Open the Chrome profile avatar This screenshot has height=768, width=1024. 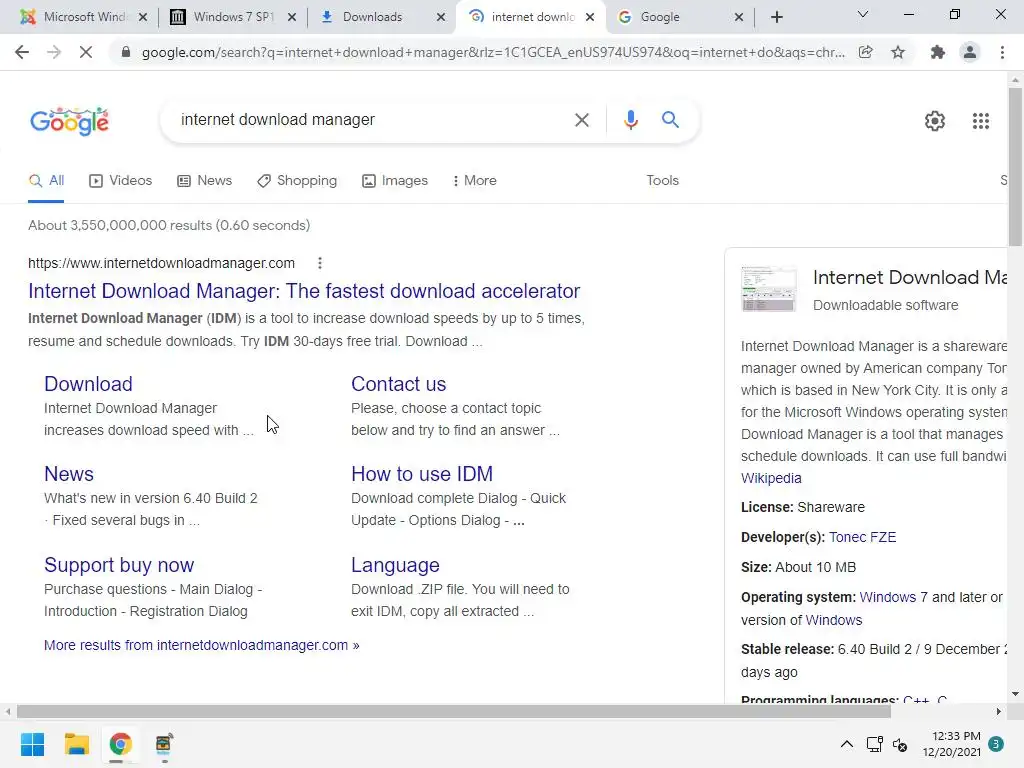[970, 52]
